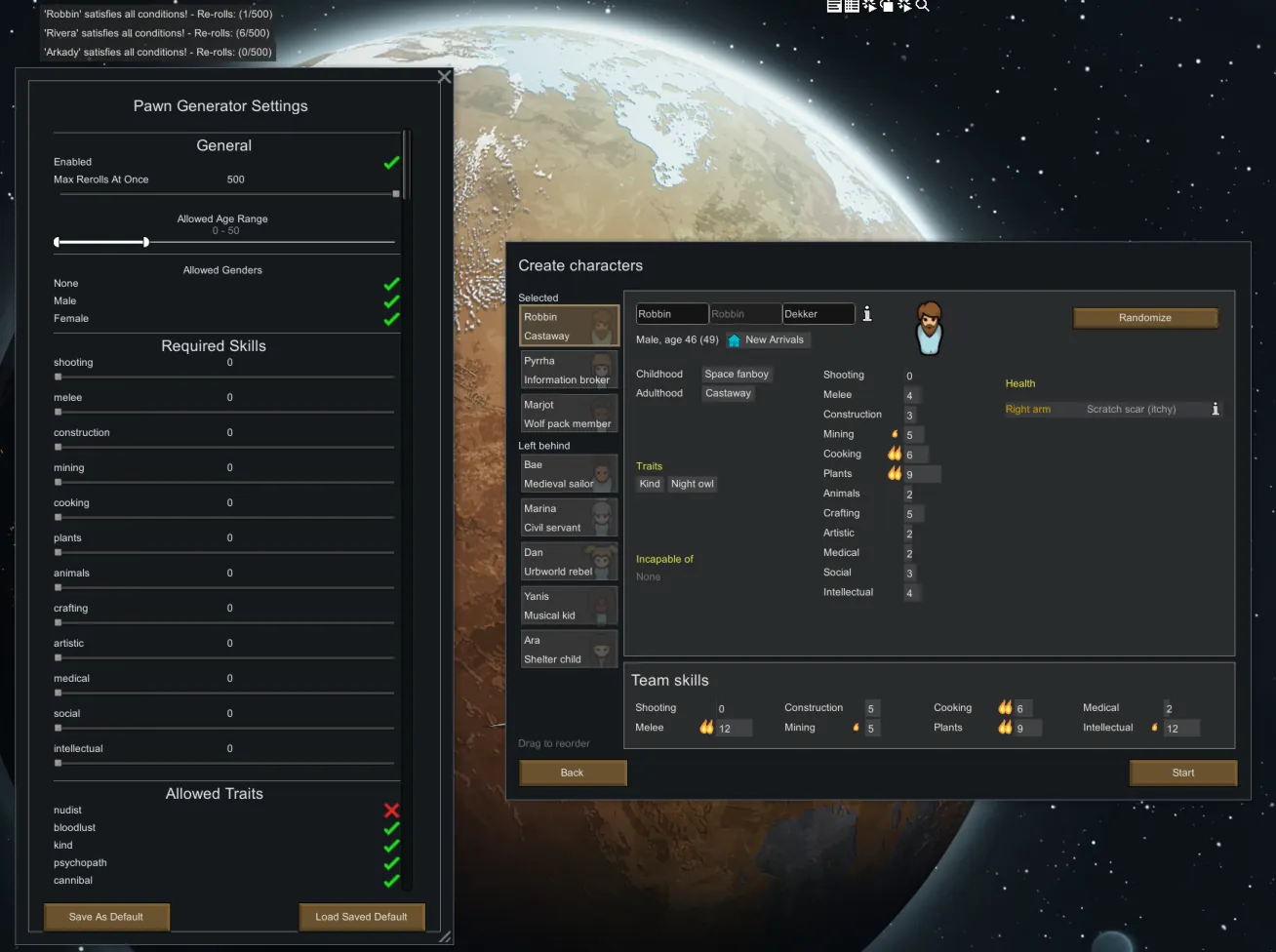
Task: Click the table grid icon in top toolbar
Action: click(x=852, y=6)
